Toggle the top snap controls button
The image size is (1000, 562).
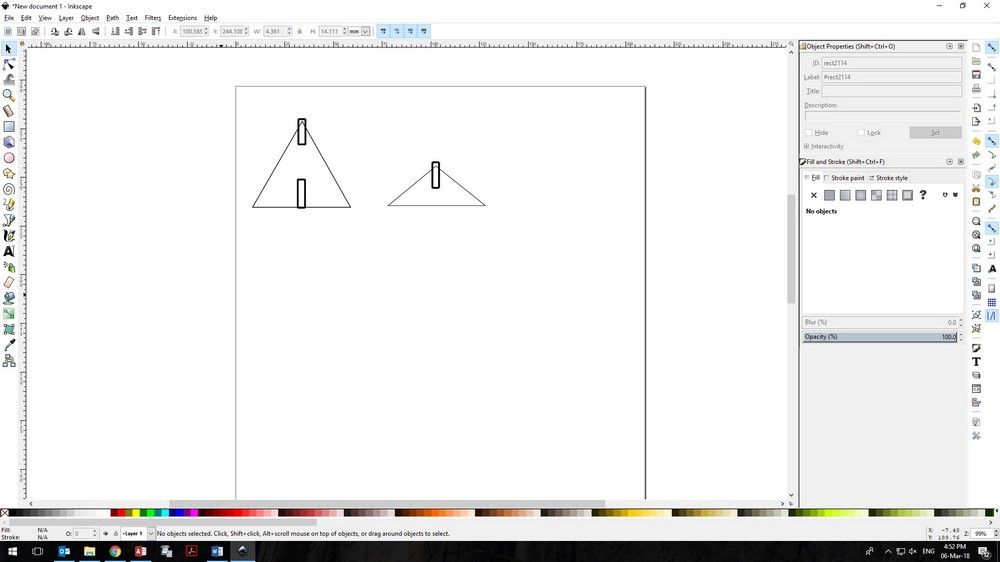(x=992, y=48)
